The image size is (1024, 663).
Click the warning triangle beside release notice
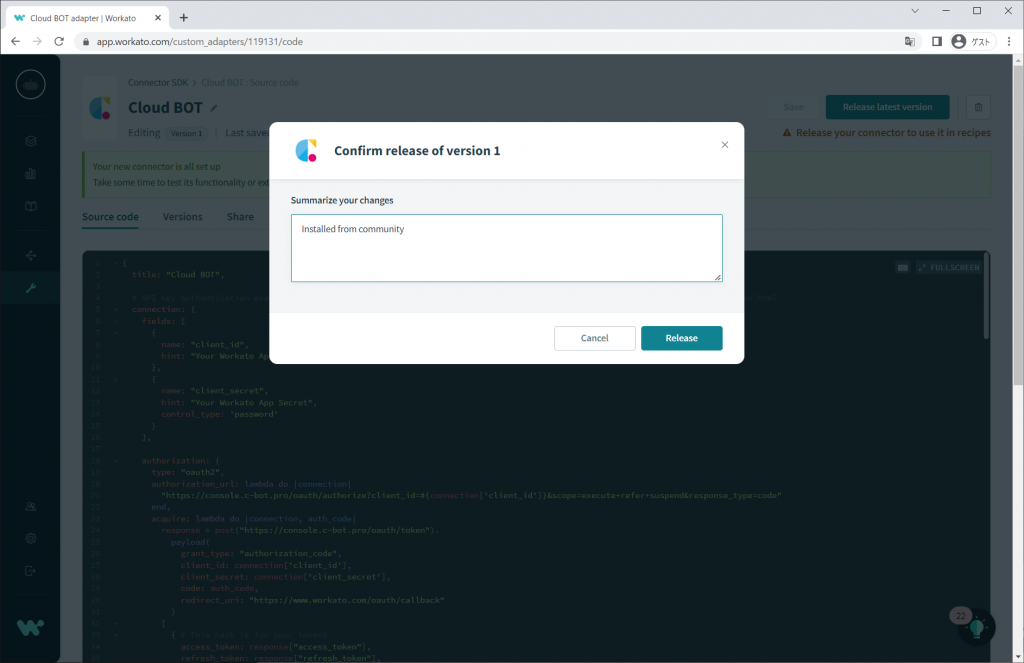point(787,133)
